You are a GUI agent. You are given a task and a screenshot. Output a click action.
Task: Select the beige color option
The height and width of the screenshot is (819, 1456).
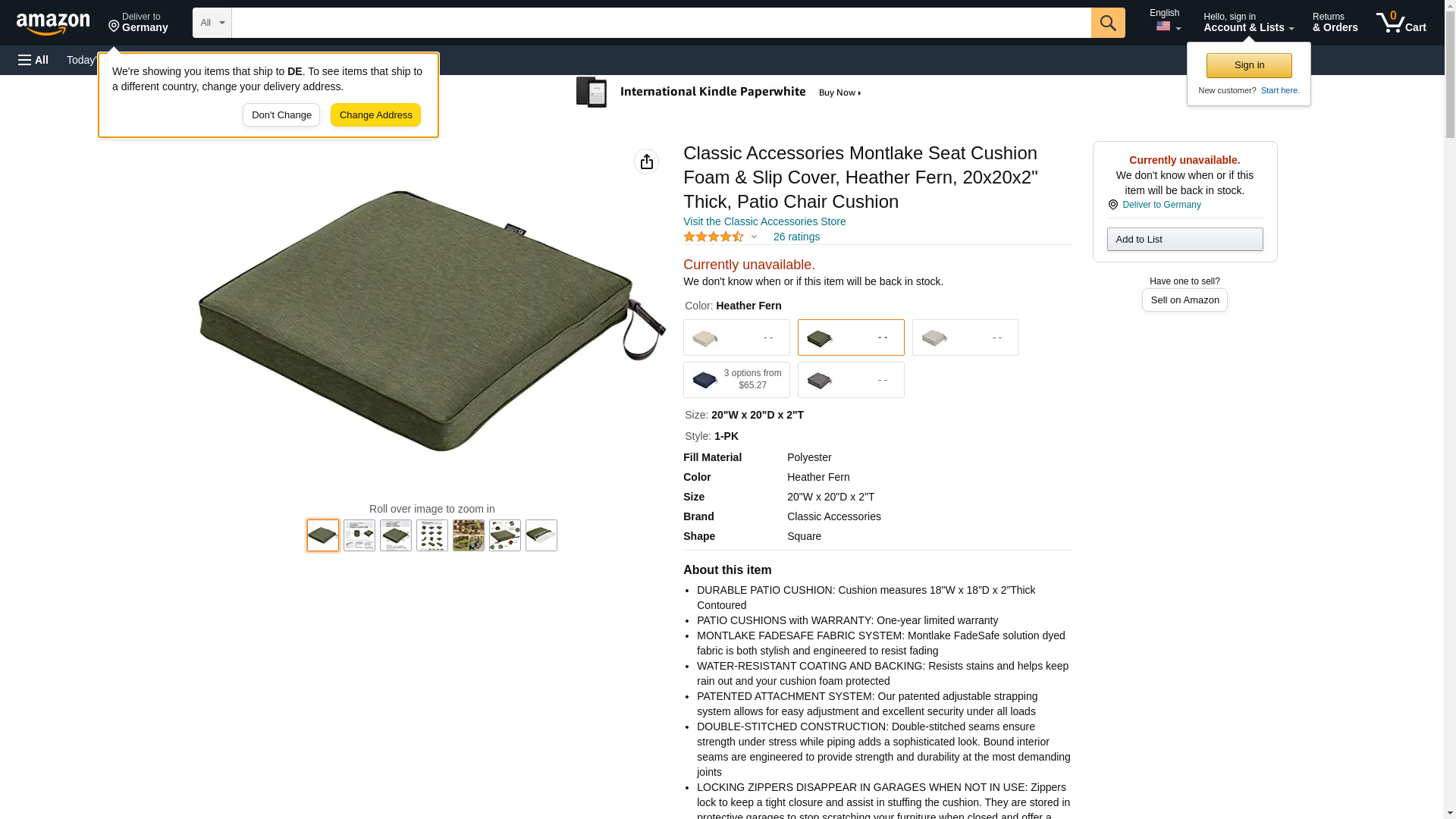coord(736,337)
